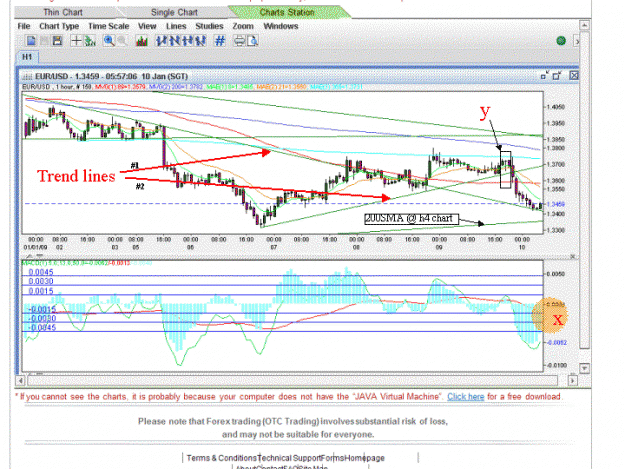Viewport: 625px width, 469px height.
Task: Close the EUR/USD chart inner window
Action: click(x=574, y=75)
